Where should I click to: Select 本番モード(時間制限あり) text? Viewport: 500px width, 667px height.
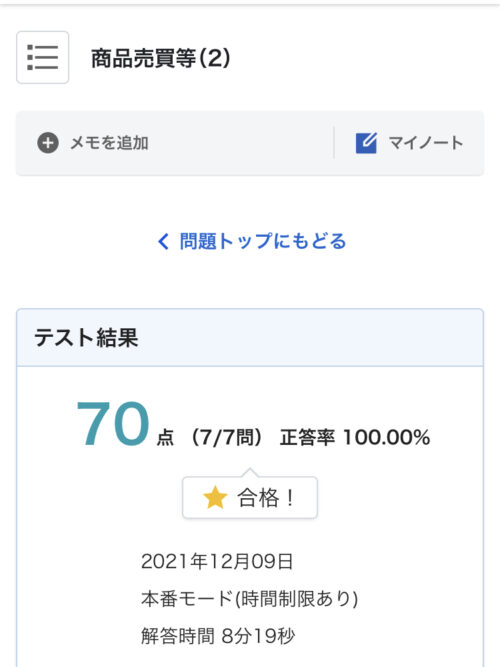click(x=250, y=599)
